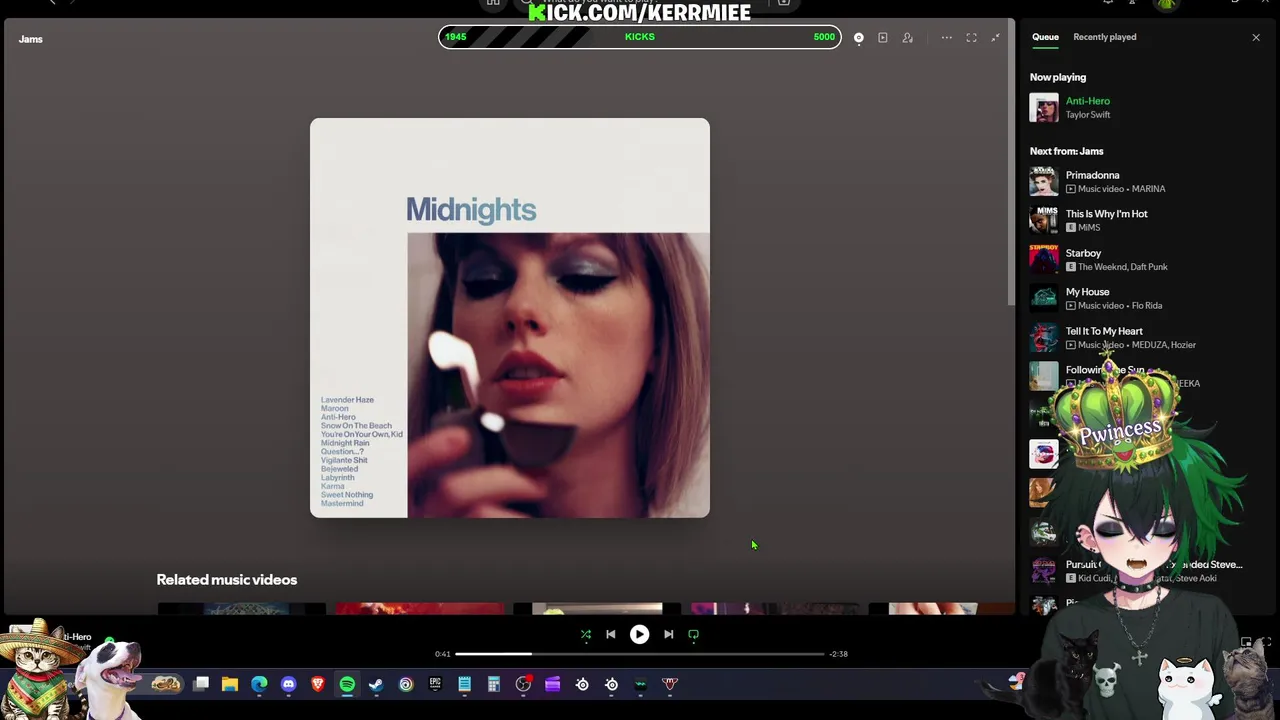Image resolution: width=1280 pixels, height=720 pixels.
Task: Toggle the repeat button
Action: pos(693,634)
